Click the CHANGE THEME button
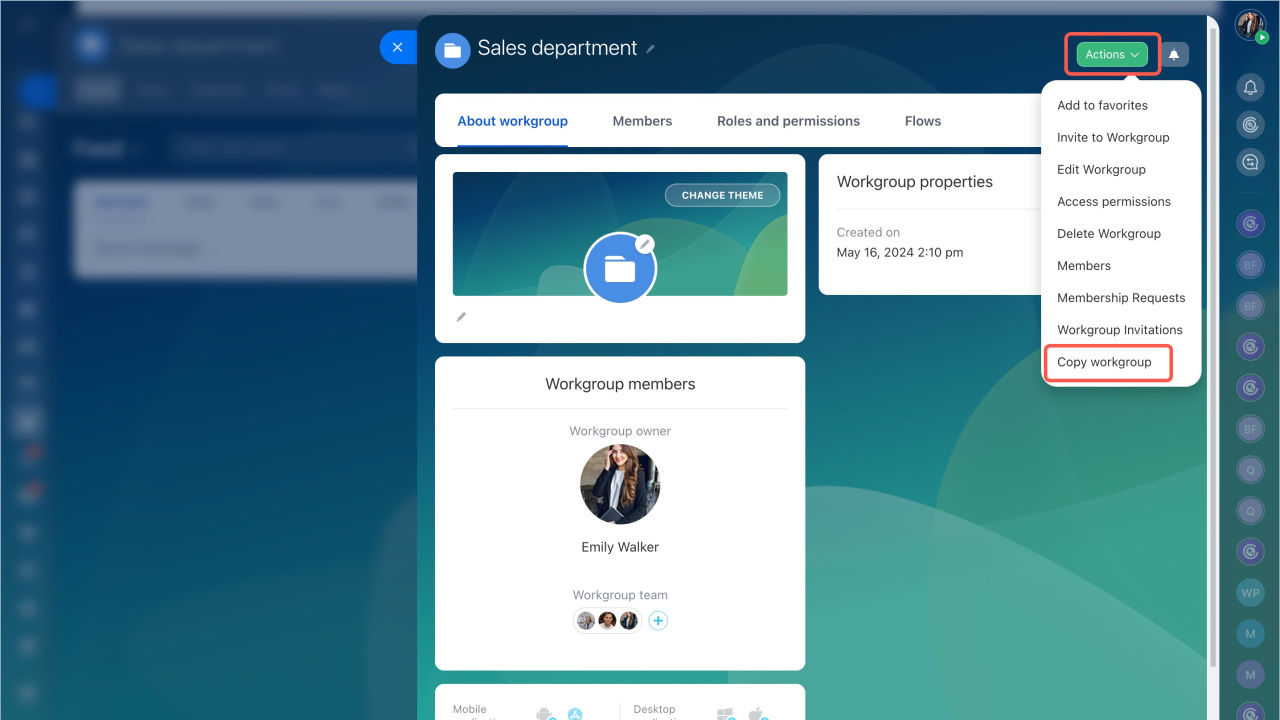The width and height of the screenshot is (1280, 720). coord(723,195)
